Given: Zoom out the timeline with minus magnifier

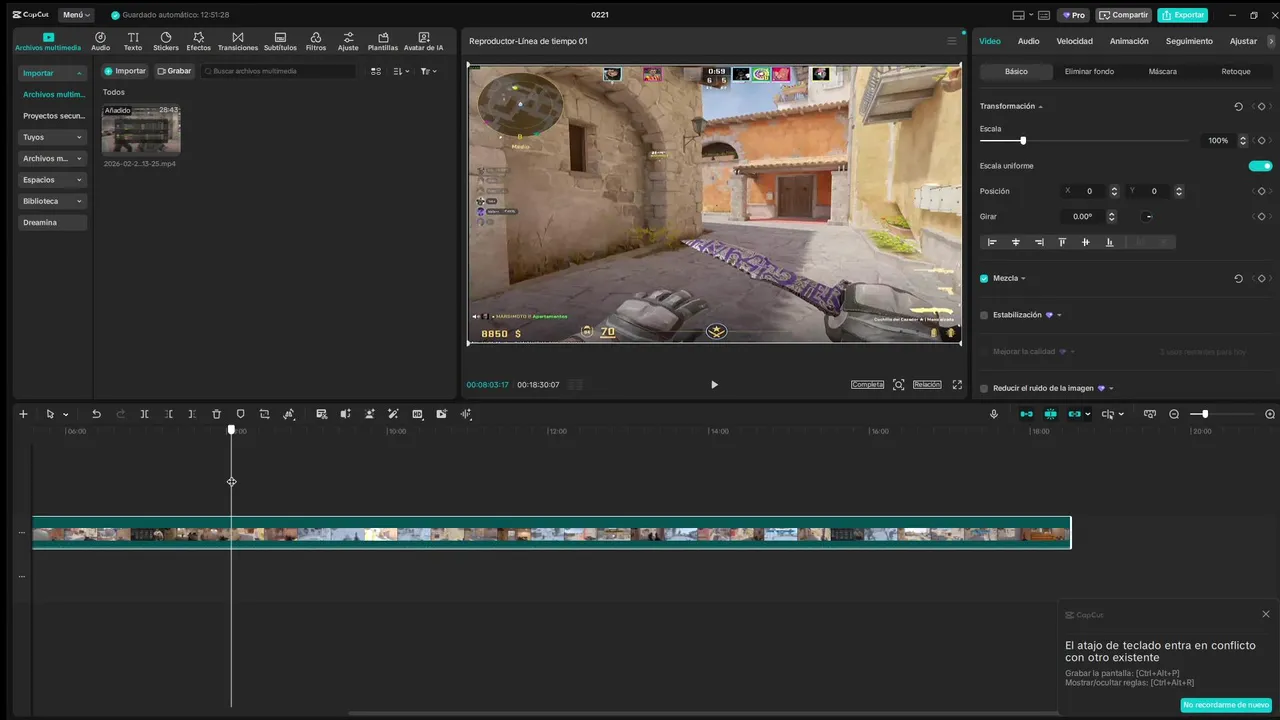Looking at the screenshot, I should (1174, 414).
